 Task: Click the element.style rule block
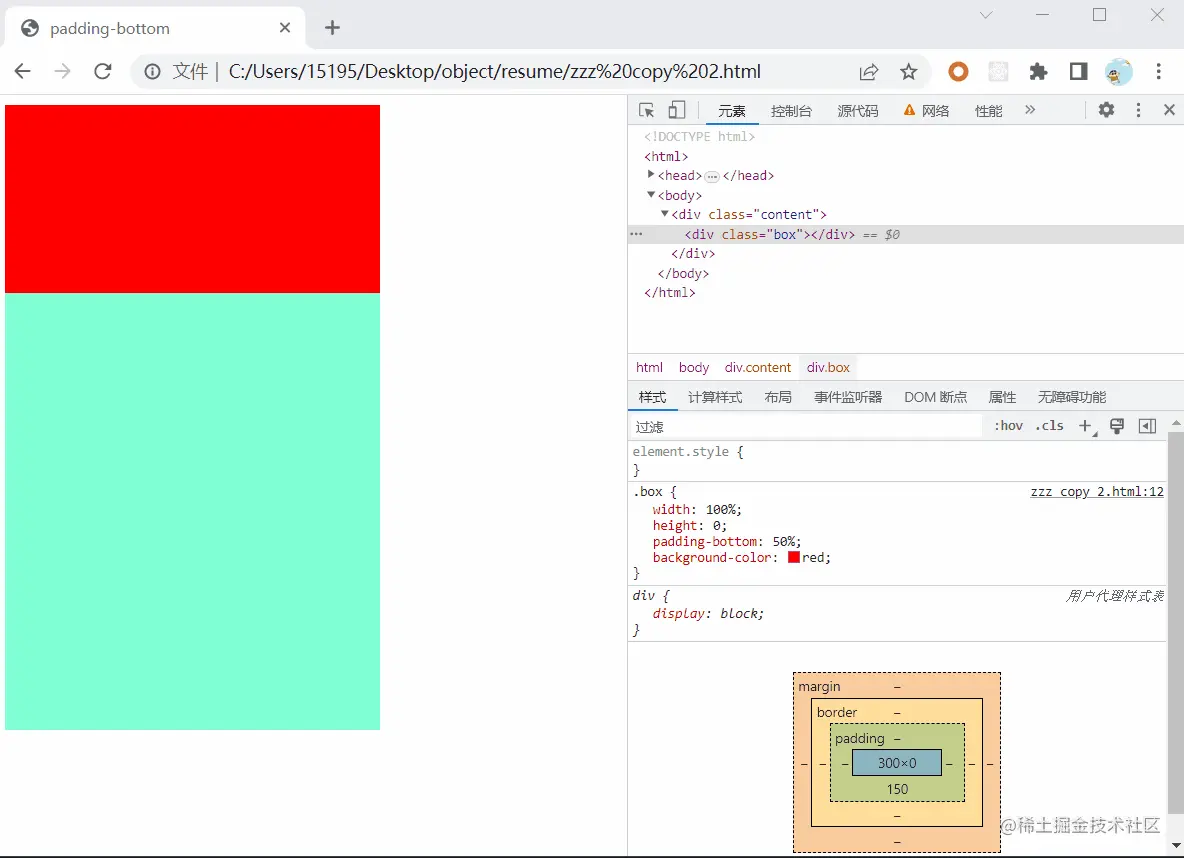(899, 461)
